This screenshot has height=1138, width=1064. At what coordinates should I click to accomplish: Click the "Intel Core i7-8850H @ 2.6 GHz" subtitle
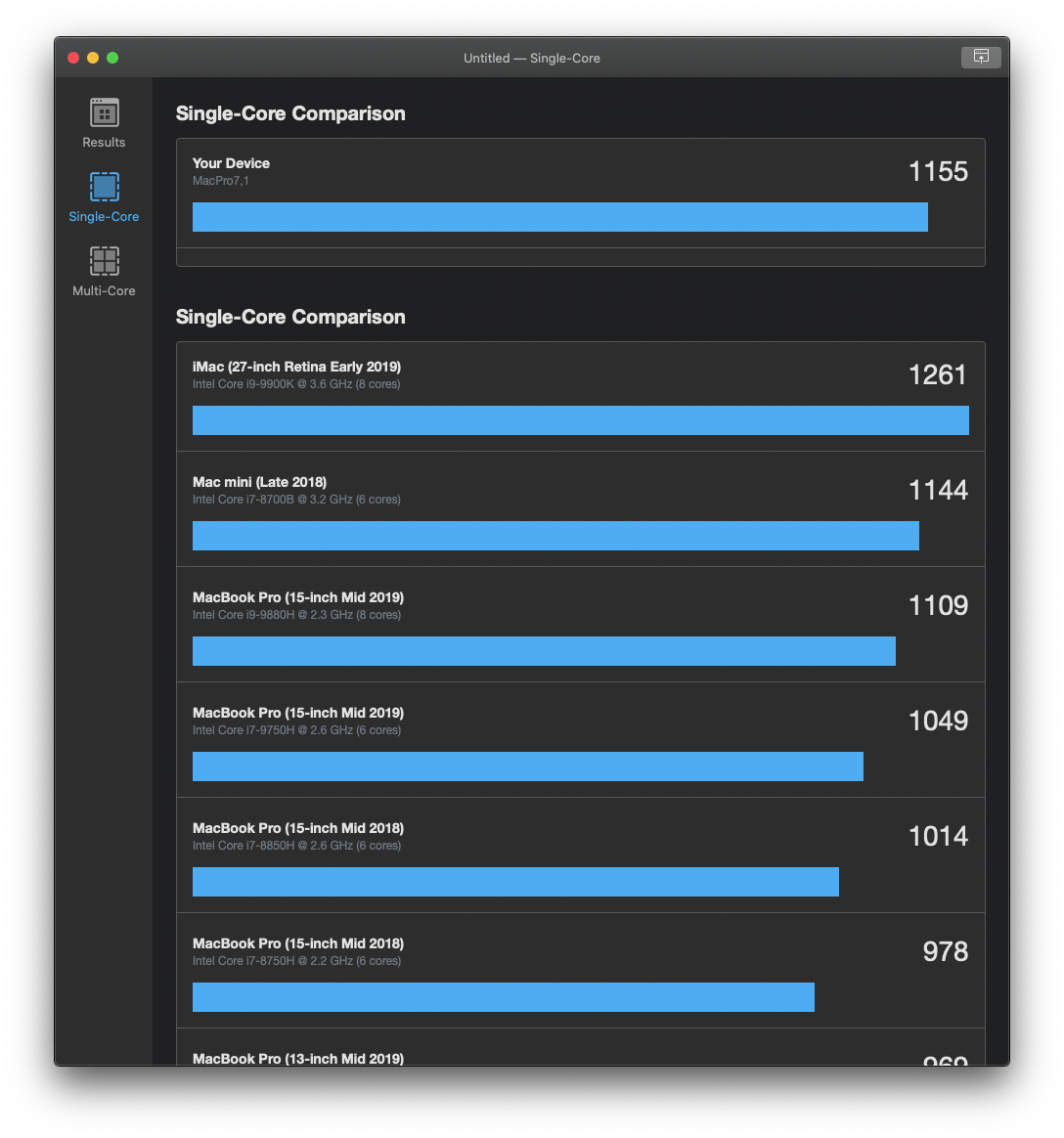tap(297, 846)
